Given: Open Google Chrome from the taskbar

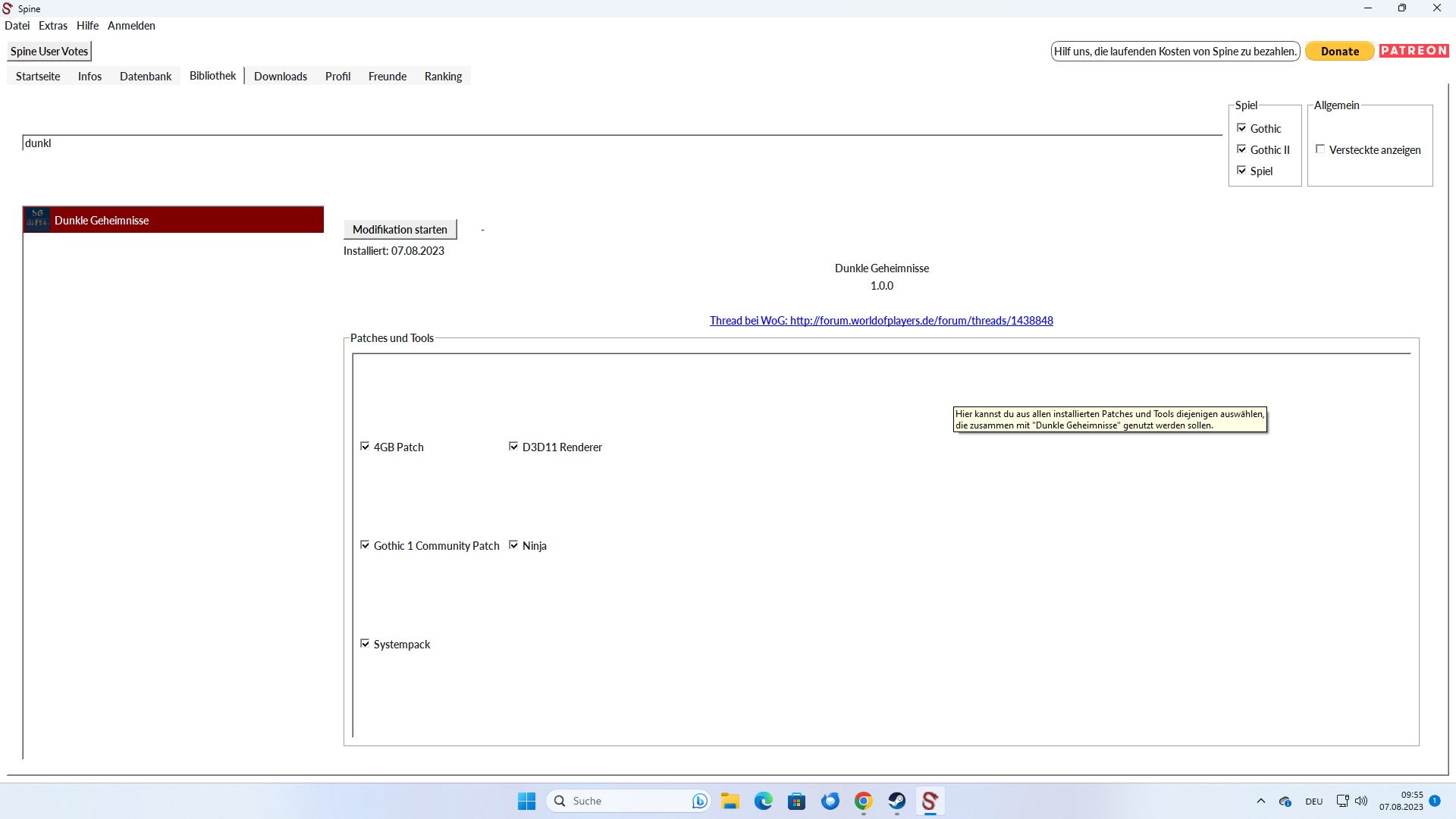Looking at the screenshot, I should (x=863, y=801).
